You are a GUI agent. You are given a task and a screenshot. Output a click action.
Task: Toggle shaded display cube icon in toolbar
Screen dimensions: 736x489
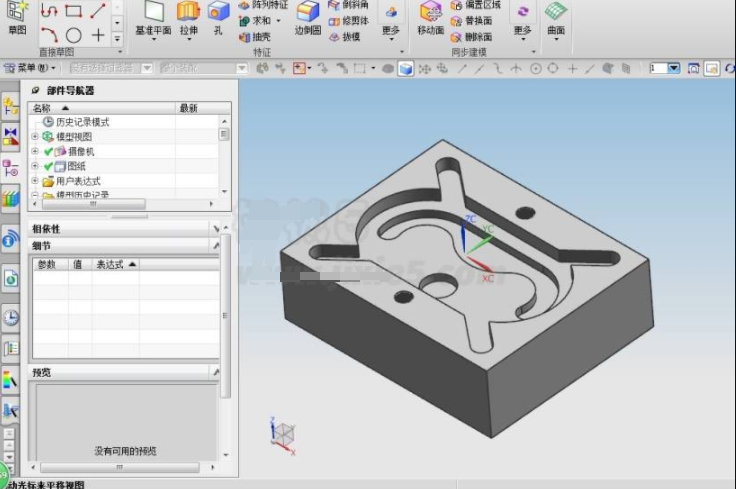(x=406, y=69)
